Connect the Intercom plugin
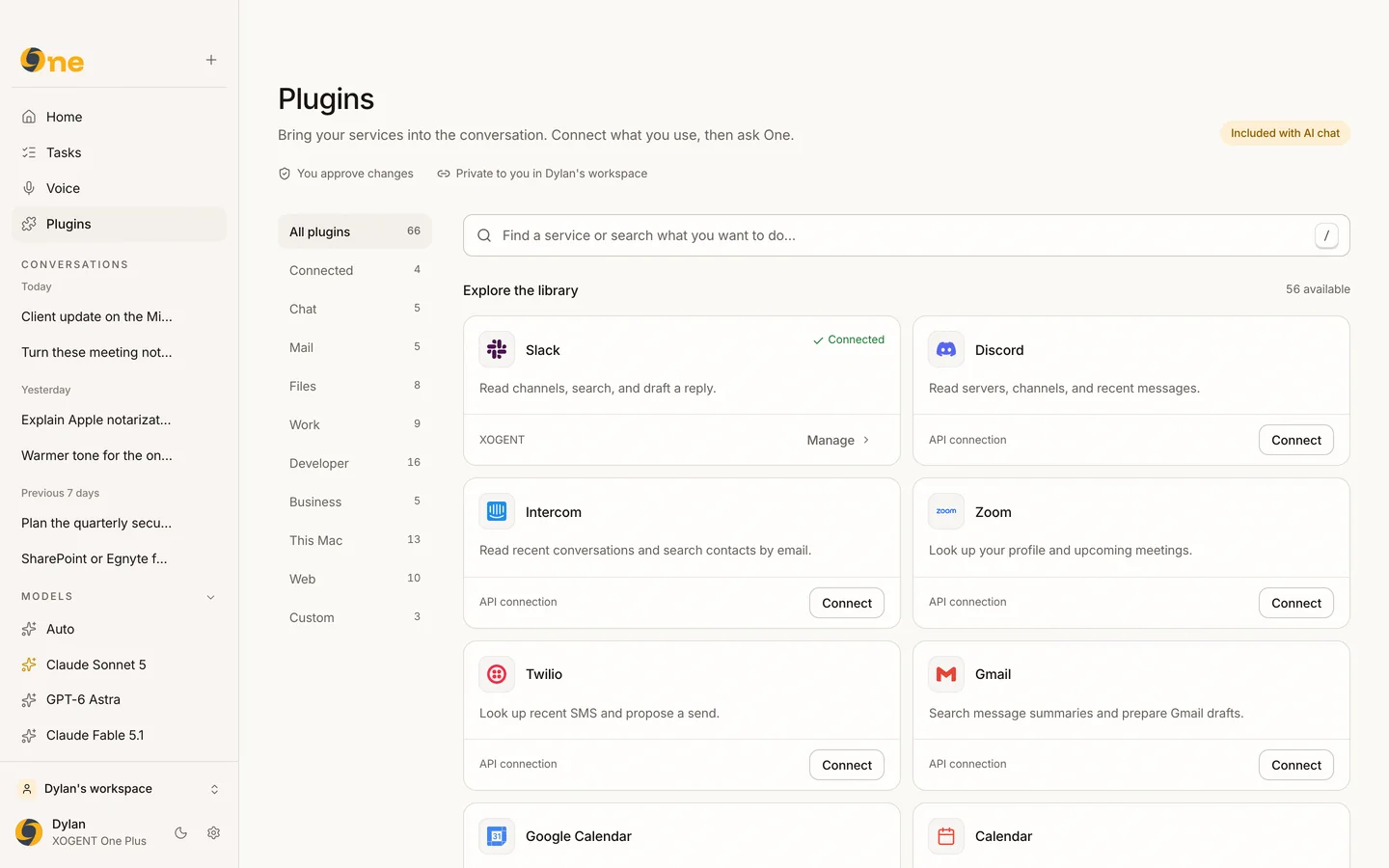This screenshot has height=868, width=1389. (846, 603)
